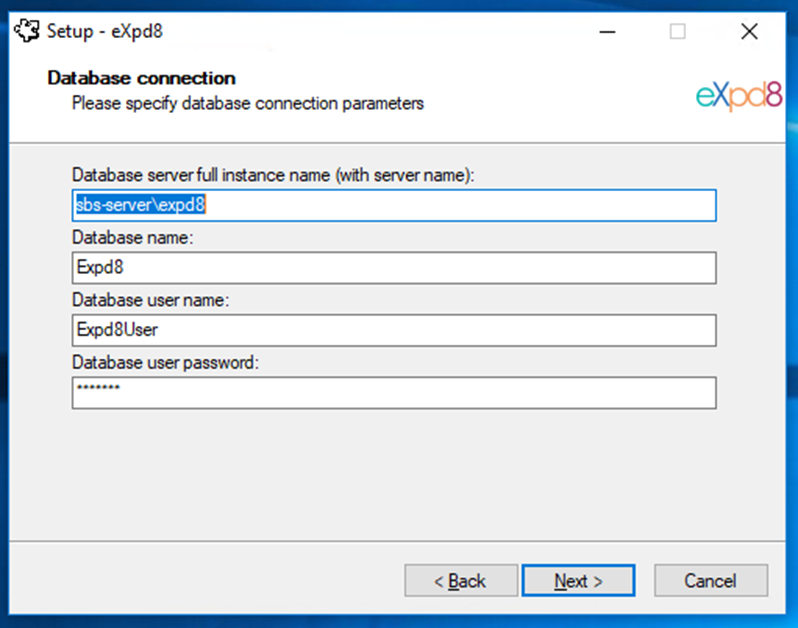Focus the Database name field containing Expd8

coord(394,268)
